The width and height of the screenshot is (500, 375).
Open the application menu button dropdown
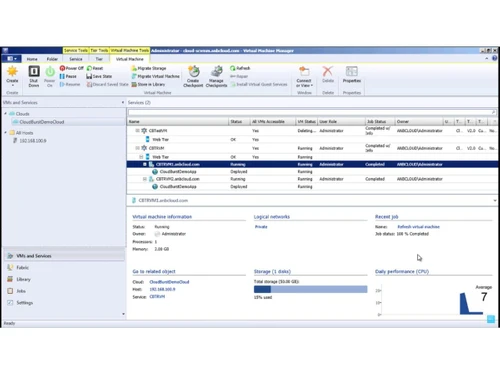coord(12,59)
